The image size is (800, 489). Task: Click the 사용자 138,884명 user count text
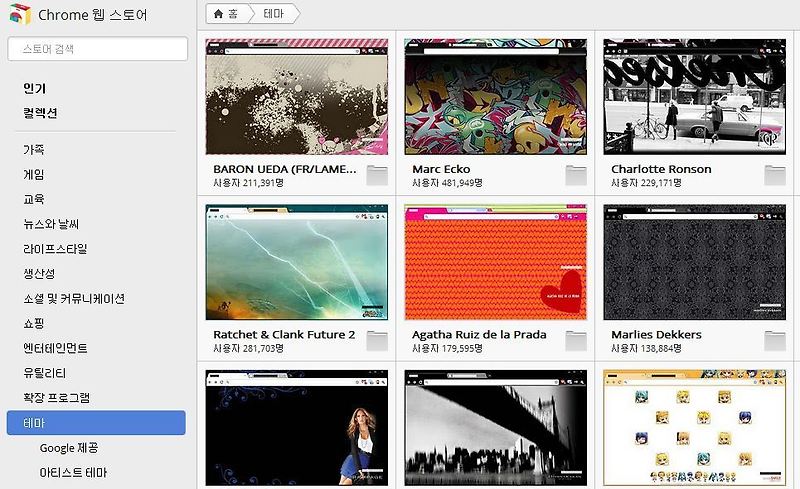646,349
